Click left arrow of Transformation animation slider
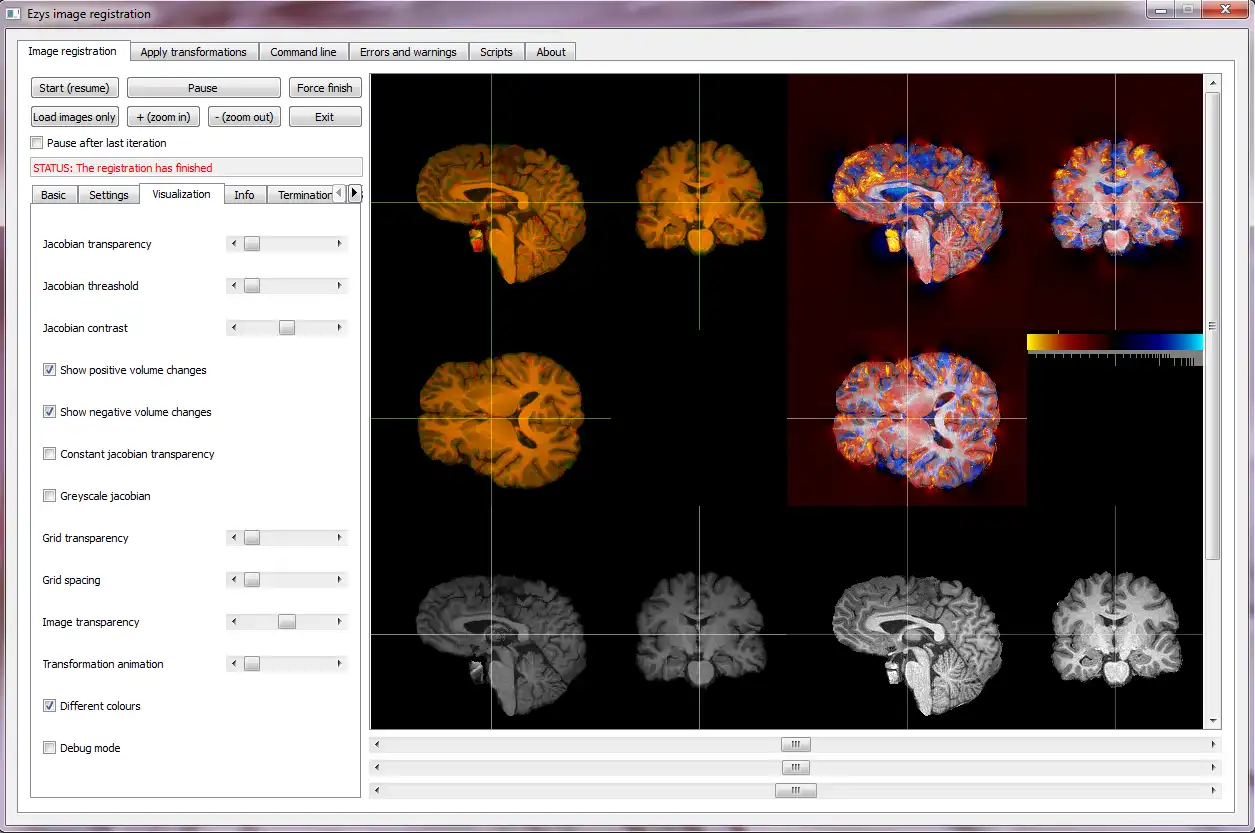 (x=234, y=664)
